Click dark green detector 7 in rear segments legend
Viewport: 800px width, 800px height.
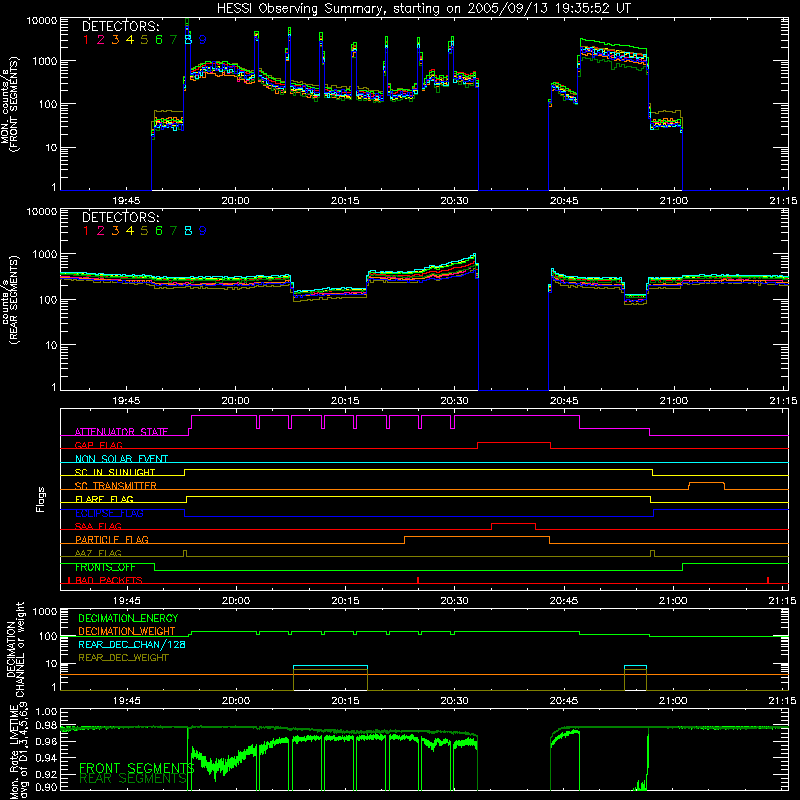coord(173,231)
